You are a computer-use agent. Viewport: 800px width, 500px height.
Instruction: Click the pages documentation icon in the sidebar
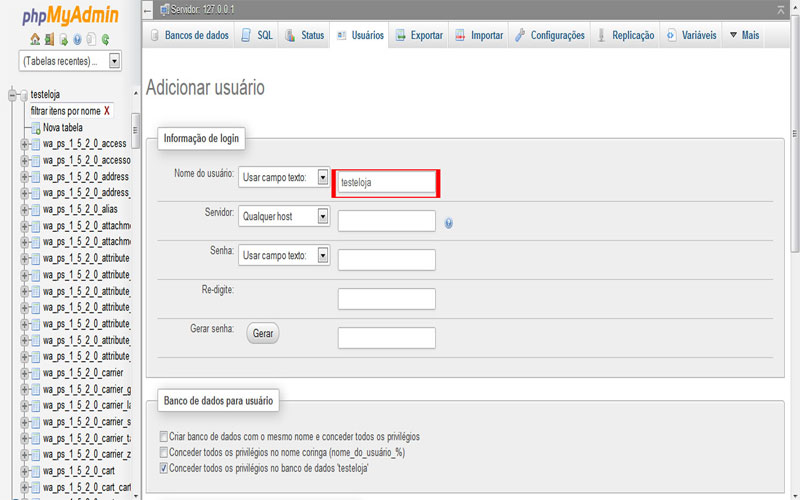pyautogui.click(x=91, y=39)
